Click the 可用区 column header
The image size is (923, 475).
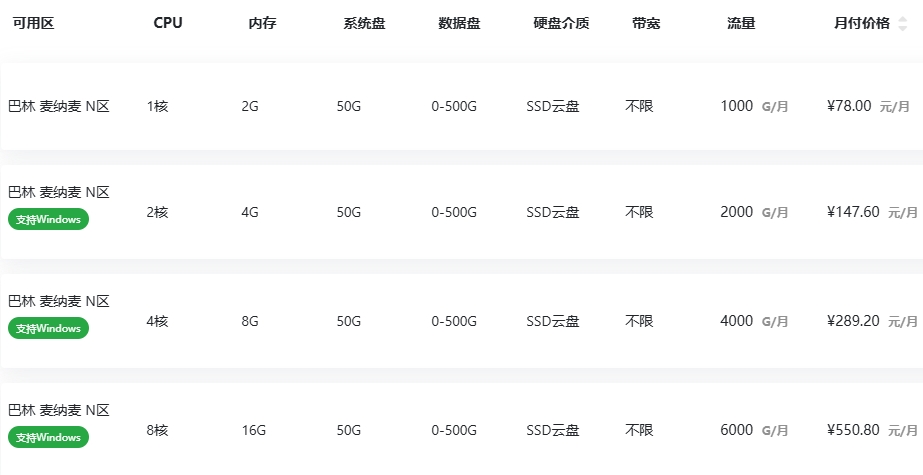point(34,24)
